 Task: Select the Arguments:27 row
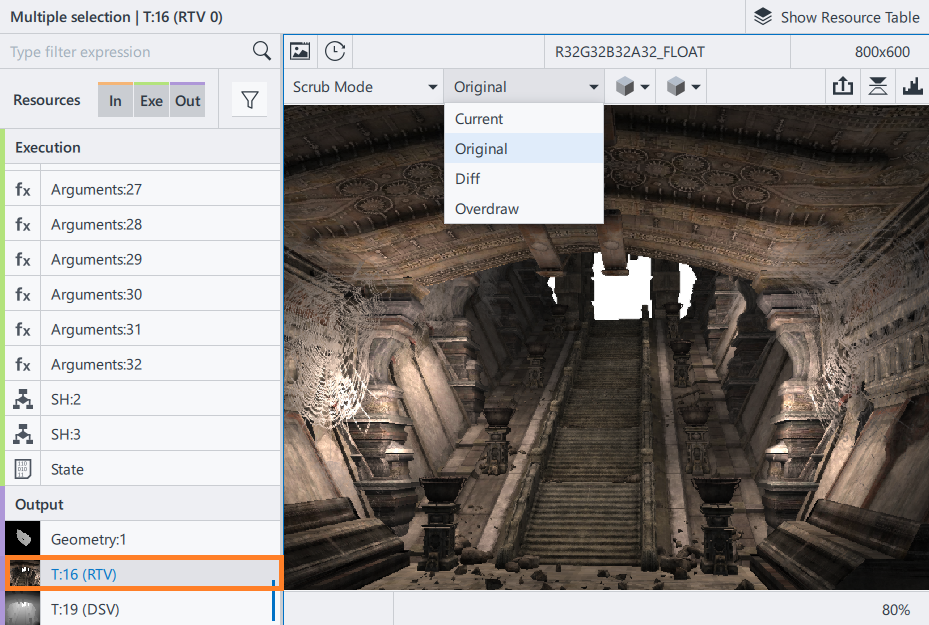[143, 189]
